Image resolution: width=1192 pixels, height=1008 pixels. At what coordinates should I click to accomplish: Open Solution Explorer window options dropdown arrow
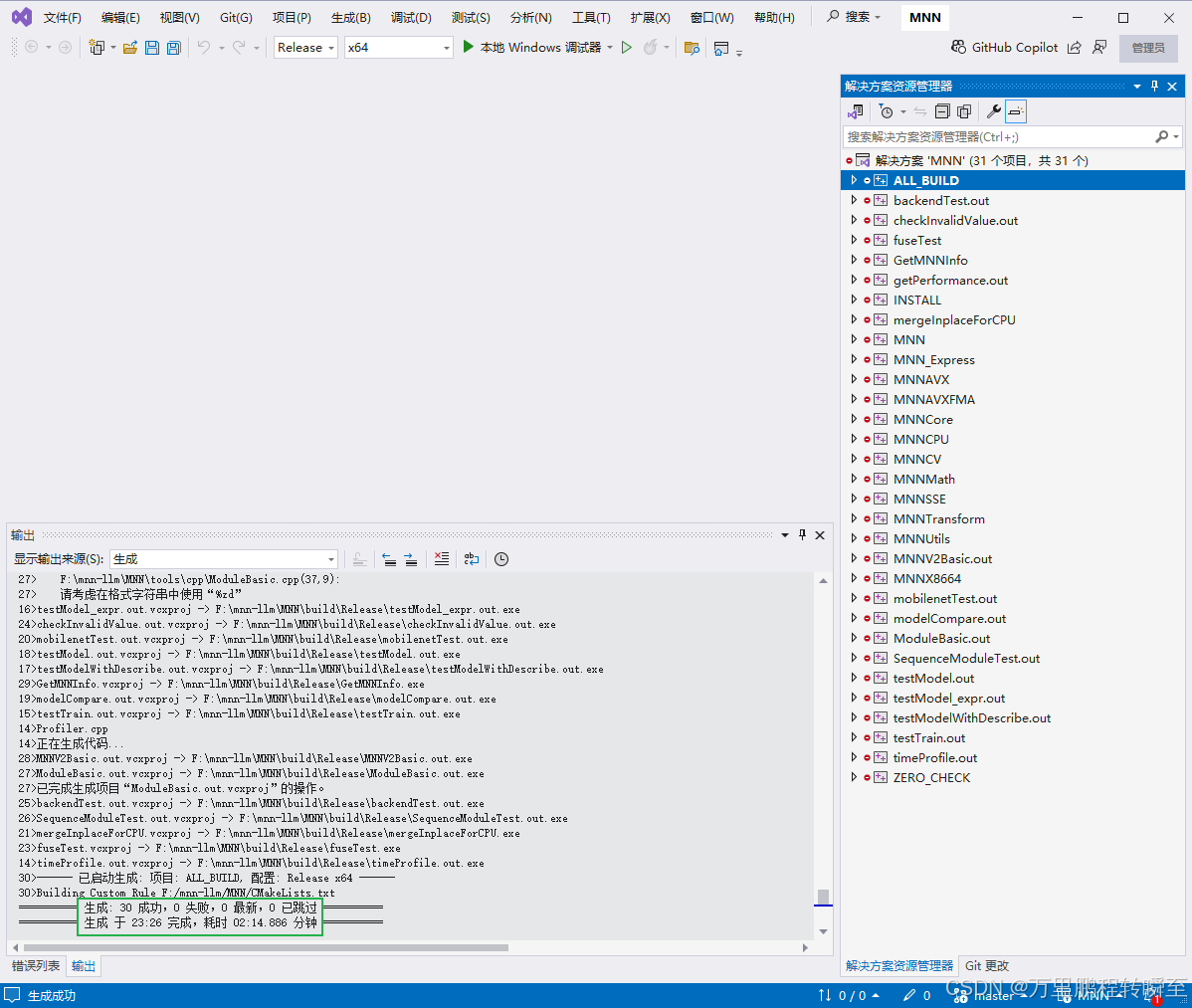point(1137,86)
